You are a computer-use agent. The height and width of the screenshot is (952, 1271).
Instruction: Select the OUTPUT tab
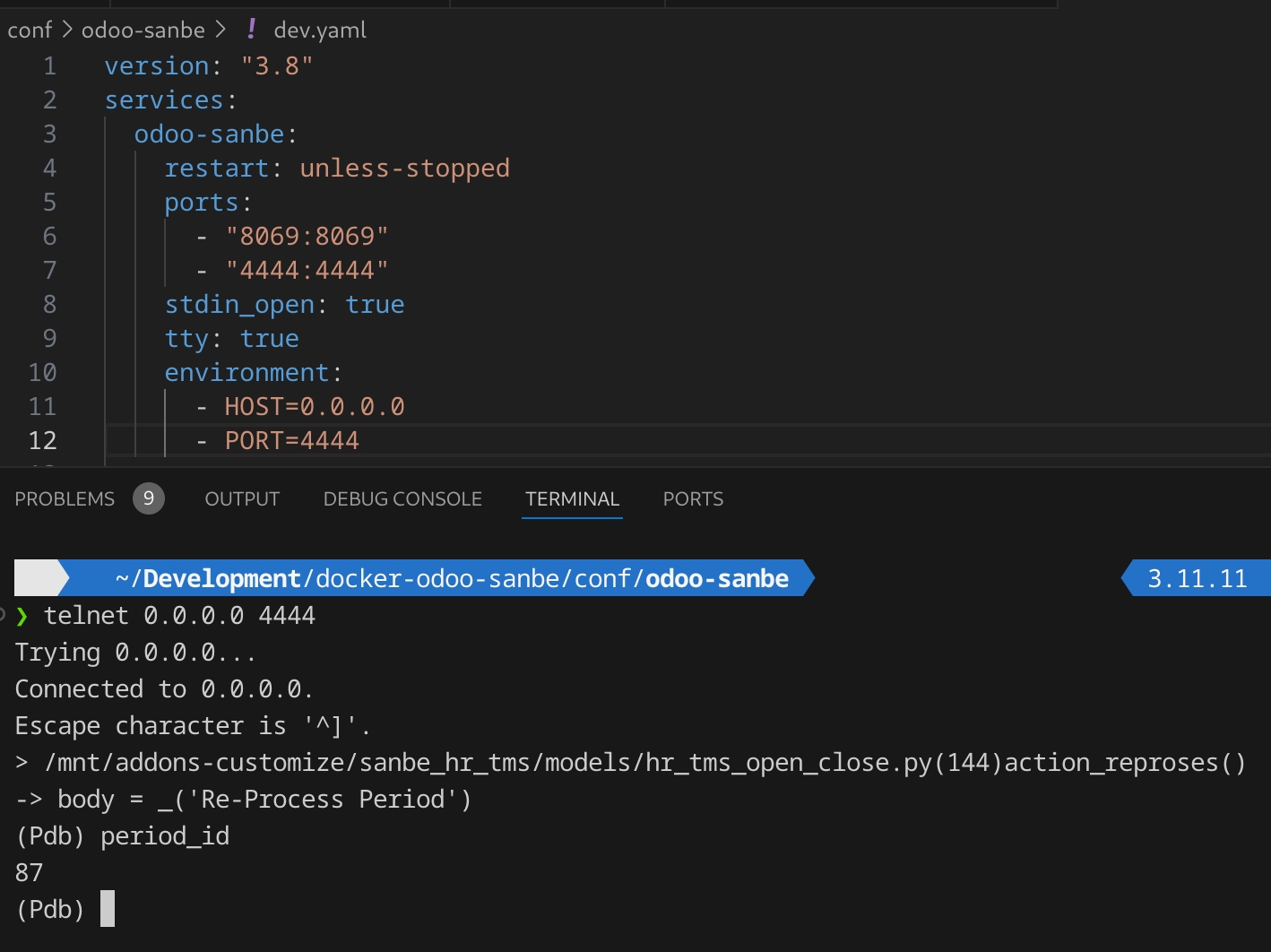tap(241, 498)
